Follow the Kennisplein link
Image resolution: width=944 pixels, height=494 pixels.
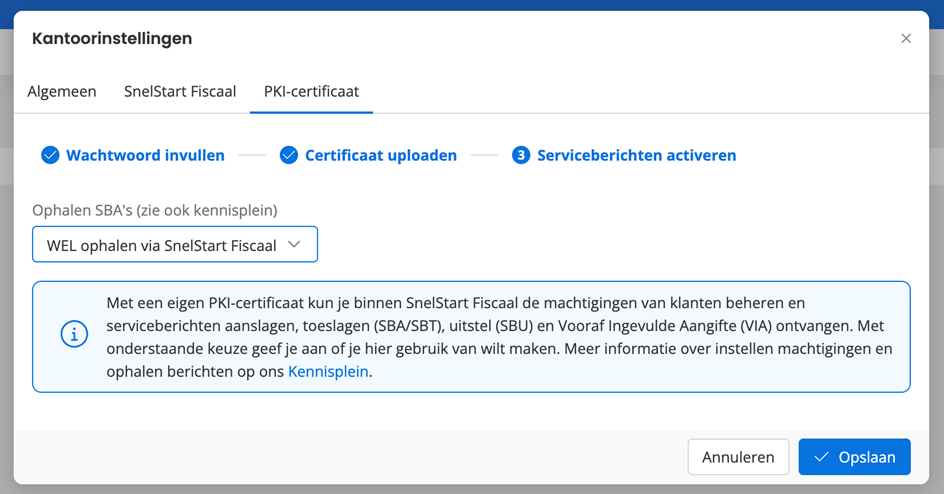click(x=328, y=371)
